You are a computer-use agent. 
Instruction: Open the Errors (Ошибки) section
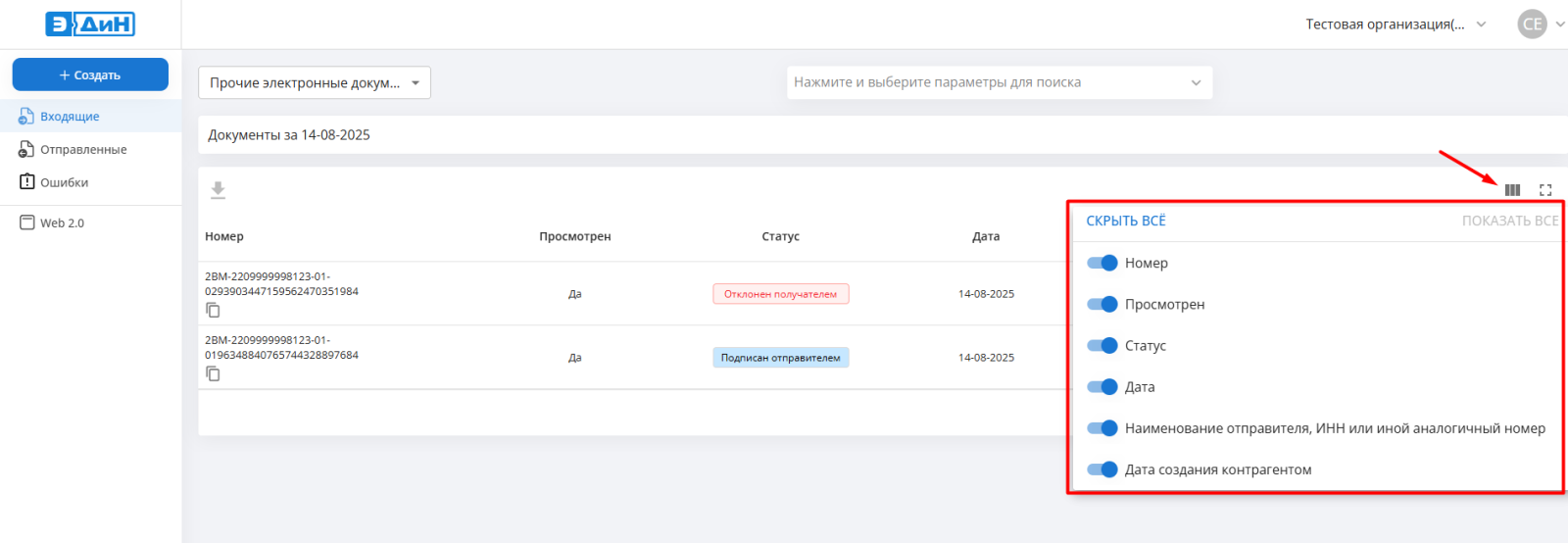tap(64, 182)
